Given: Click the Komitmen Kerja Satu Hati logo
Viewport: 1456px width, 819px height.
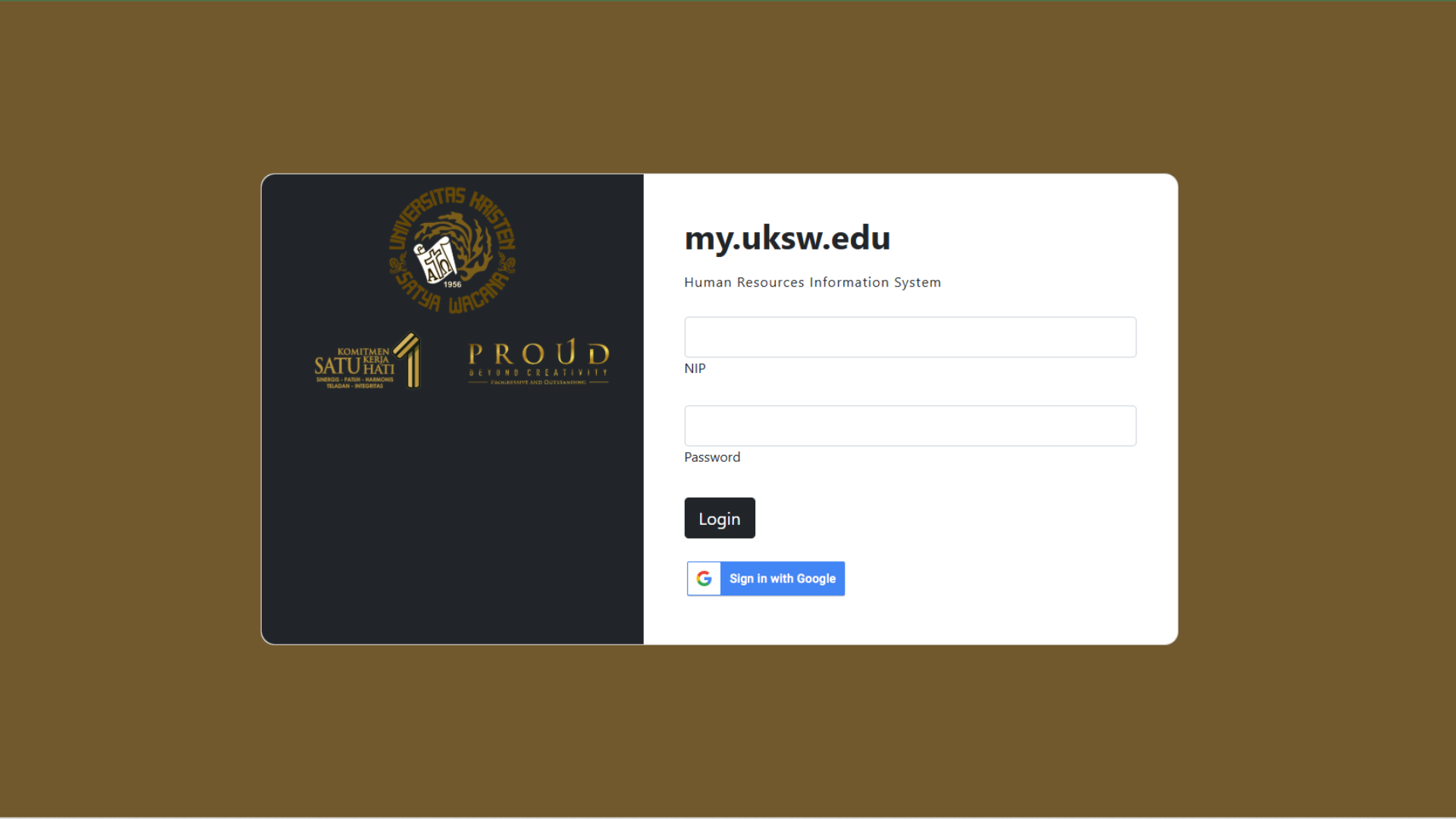Looking at the screenshot, I should click(x=368, y=361).
